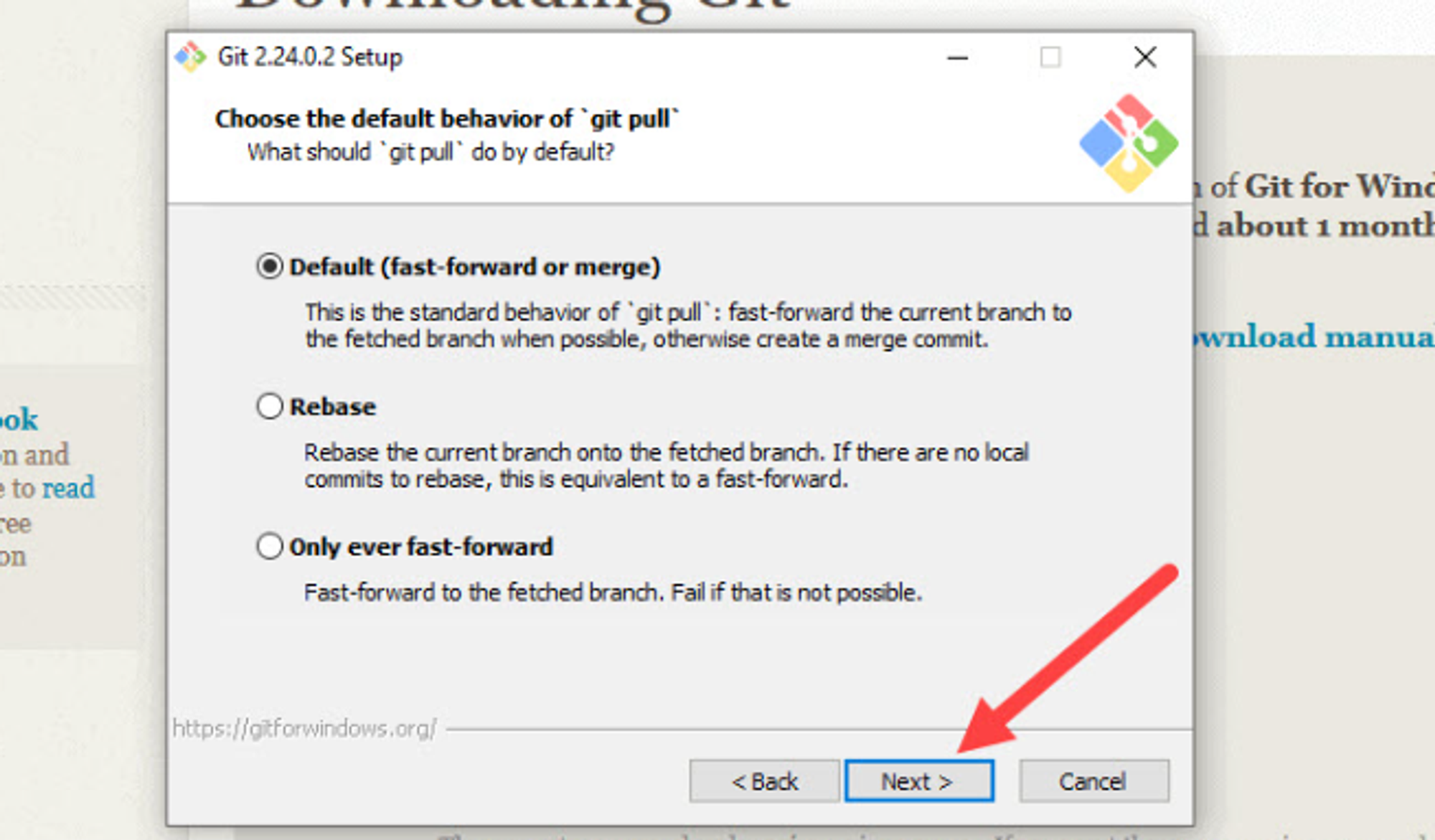Click the gitforwindows.org URL text
The image size is (1435, 840).
pyautogui.click(x=305, y=727)
